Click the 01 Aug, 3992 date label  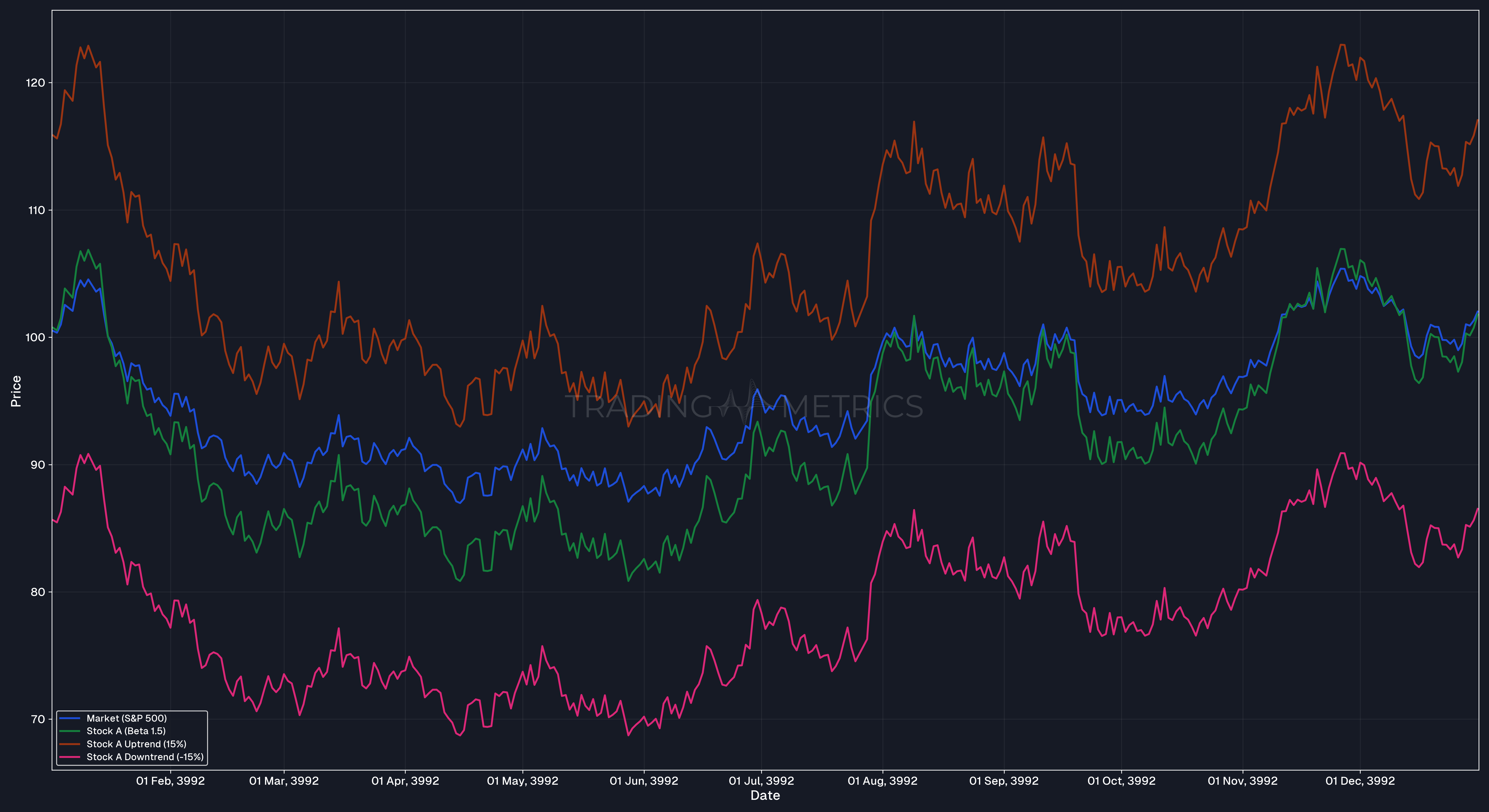(883, 781)
